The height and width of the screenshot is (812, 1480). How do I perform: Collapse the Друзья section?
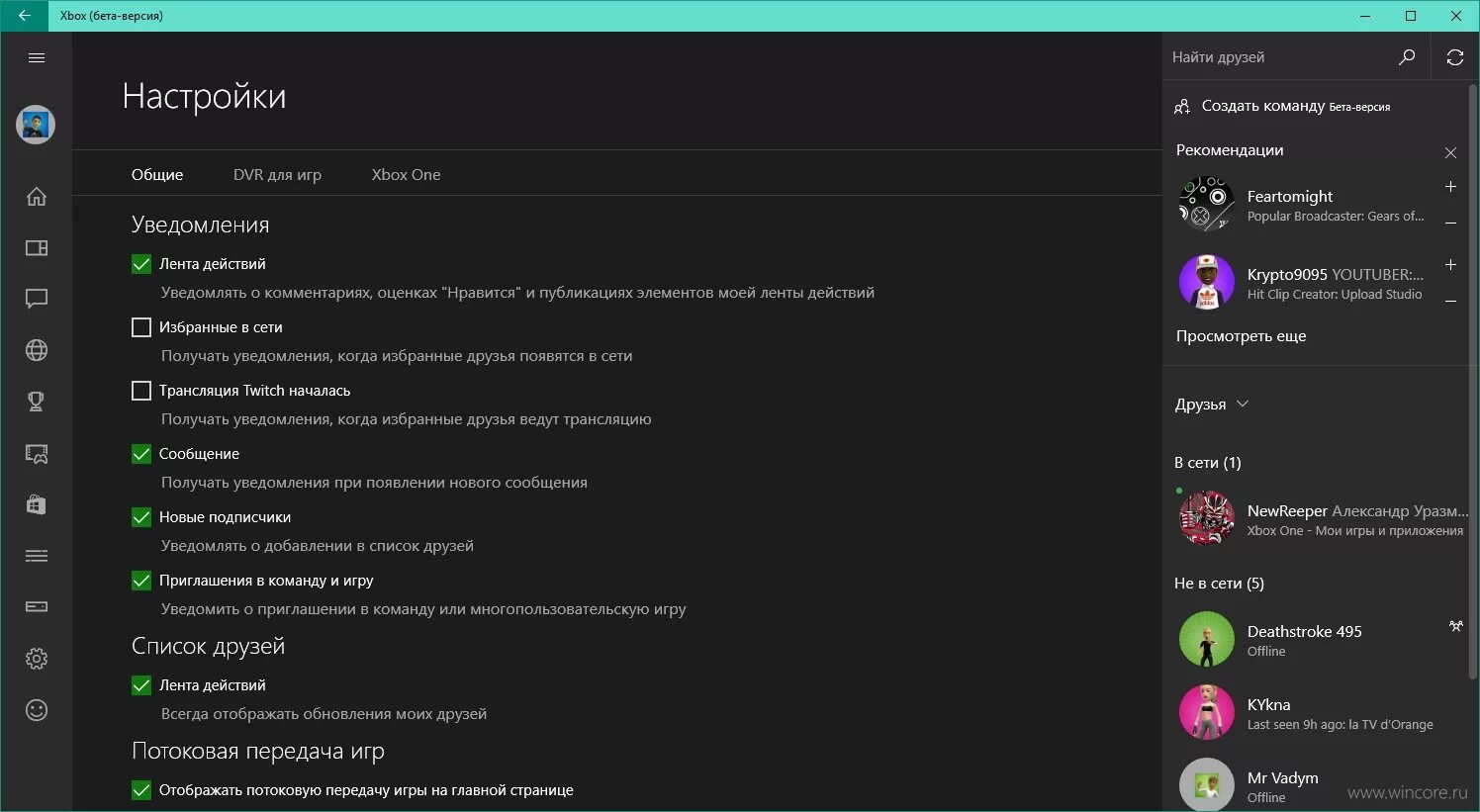pos(1244,404)
